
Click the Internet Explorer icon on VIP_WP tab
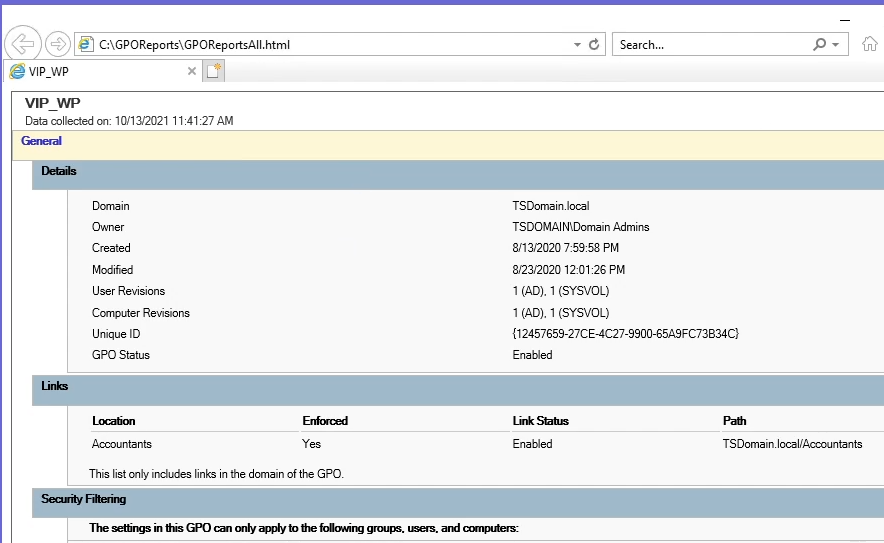pos(17,71)
